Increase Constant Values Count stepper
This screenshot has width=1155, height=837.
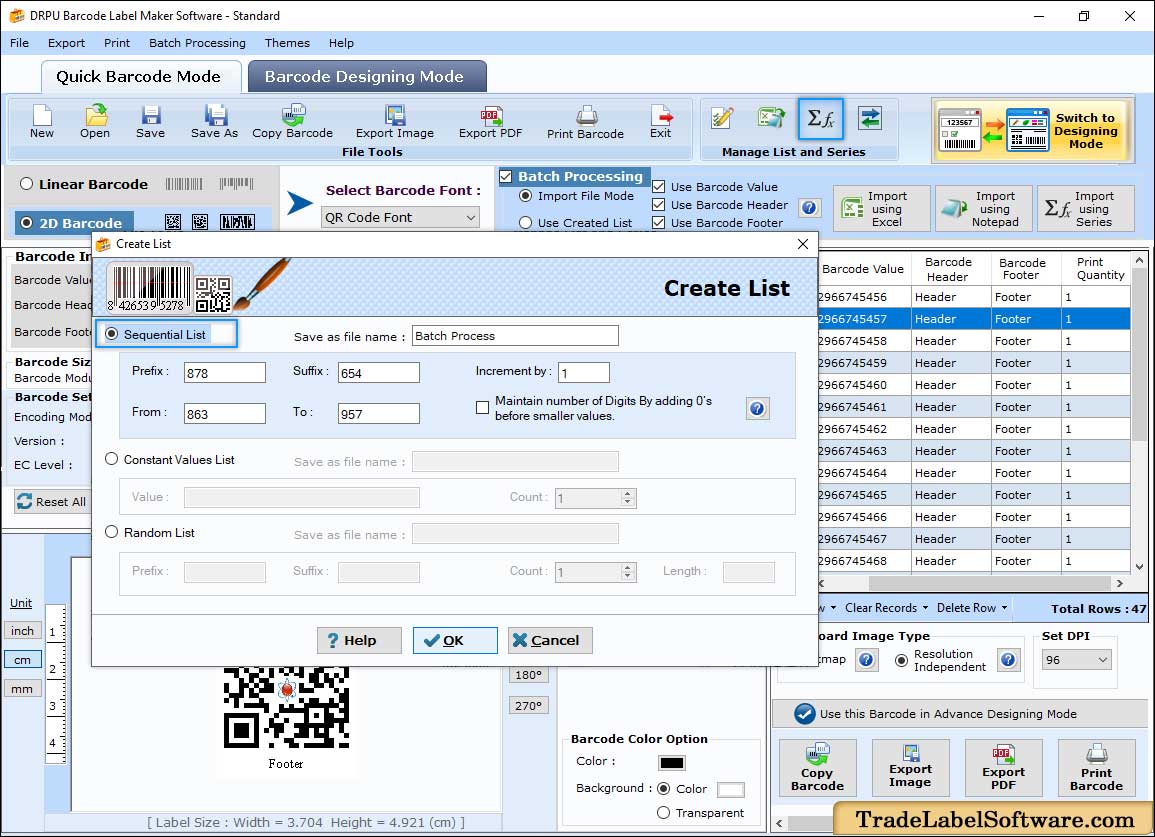[628, 494]
